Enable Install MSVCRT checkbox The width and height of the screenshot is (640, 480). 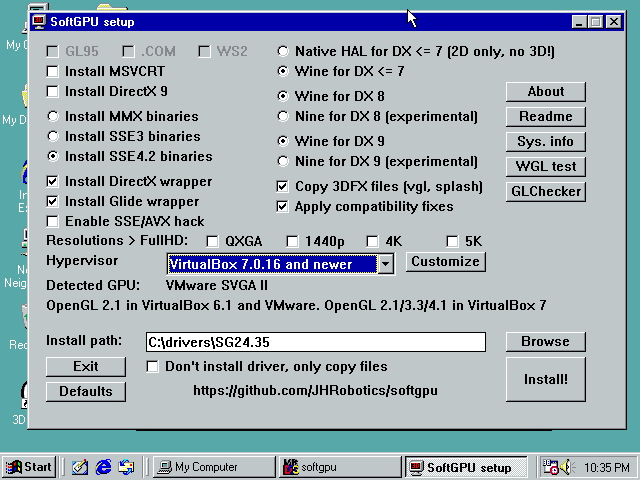pyautogui.click(x=53, y=71)
